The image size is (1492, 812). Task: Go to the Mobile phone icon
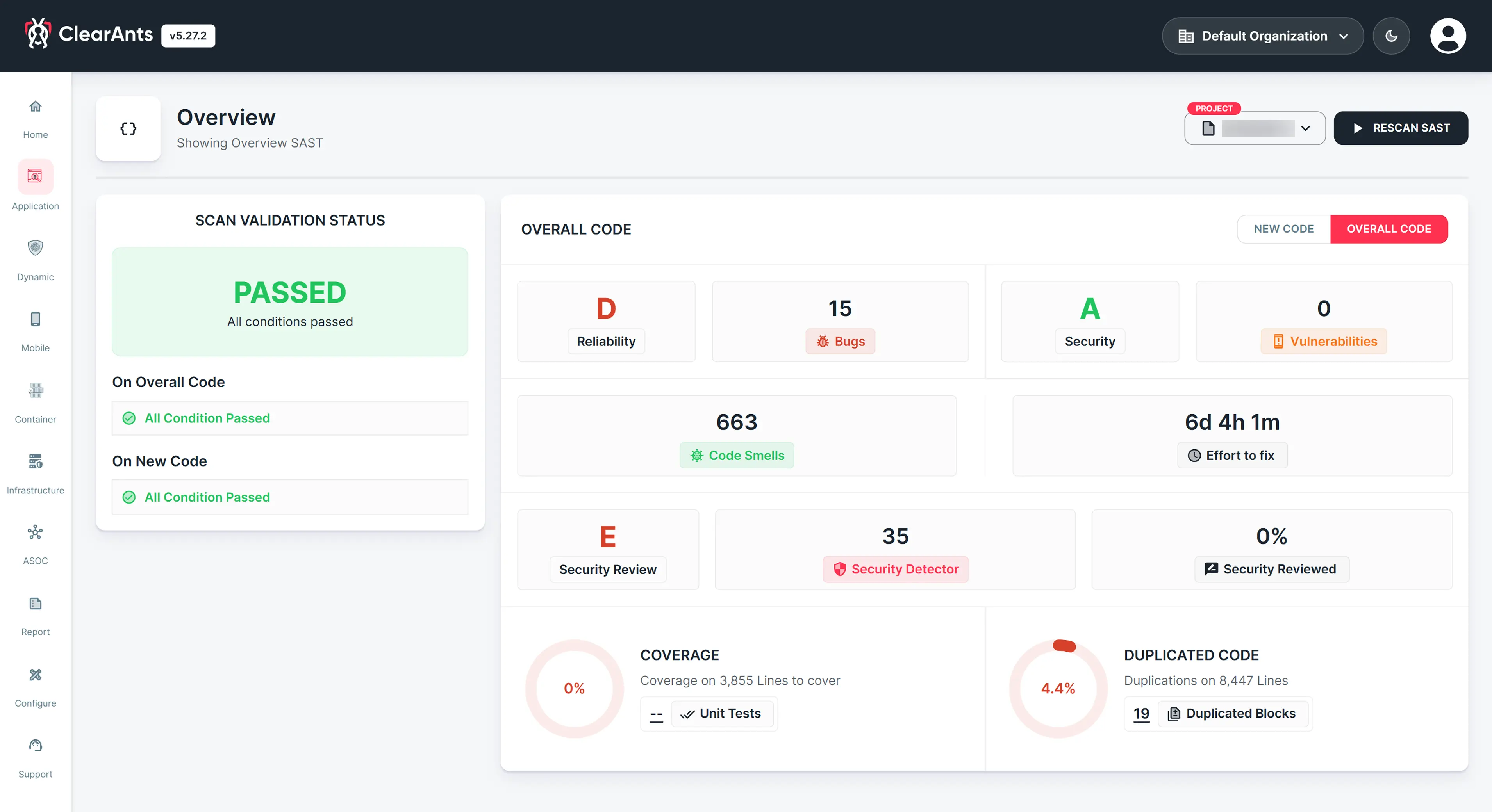coord(35,319)
